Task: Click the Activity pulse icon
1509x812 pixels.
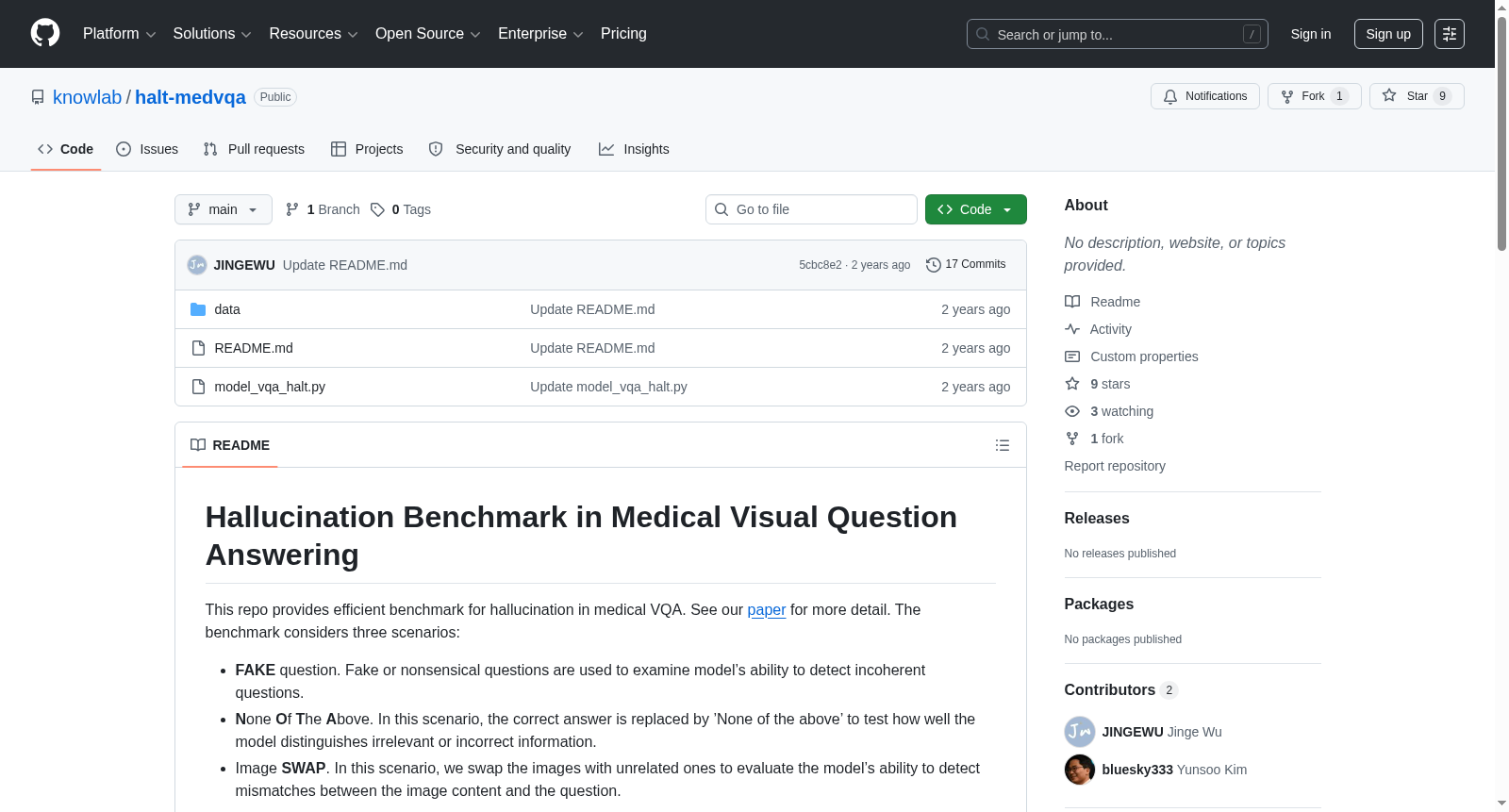Action: (x=1072, y=329)
